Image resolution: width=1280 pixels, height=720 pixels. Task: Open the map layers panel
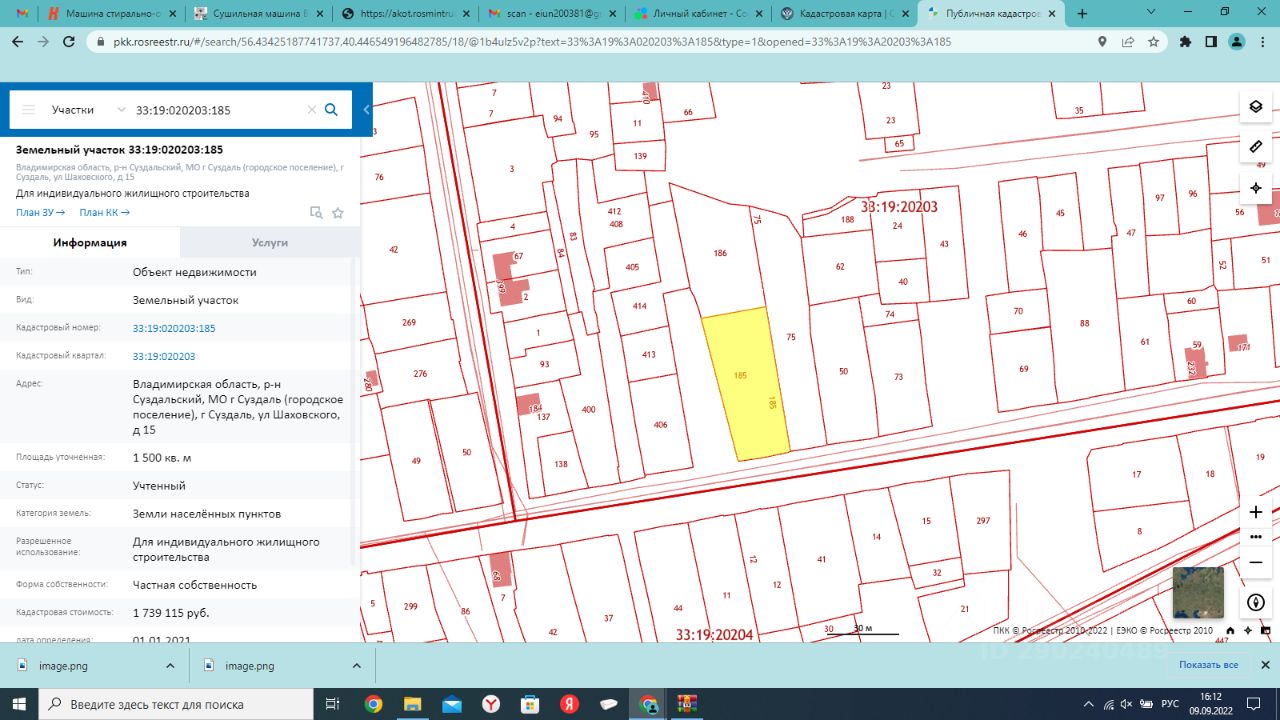tap(1256, 107)
